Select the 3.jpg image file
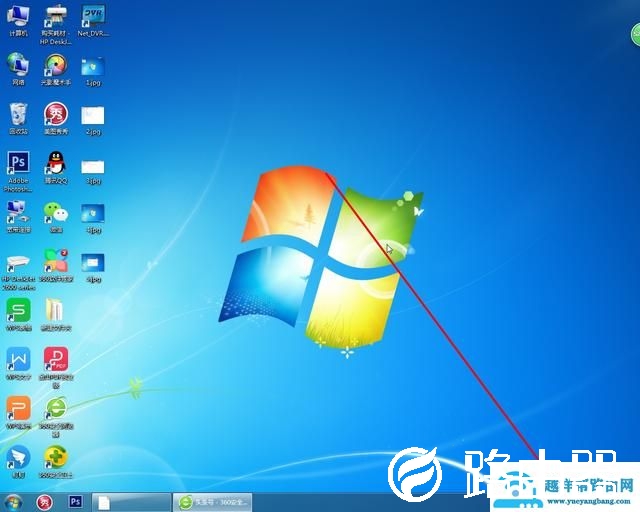The image size is (640, 512). point(93,171)
